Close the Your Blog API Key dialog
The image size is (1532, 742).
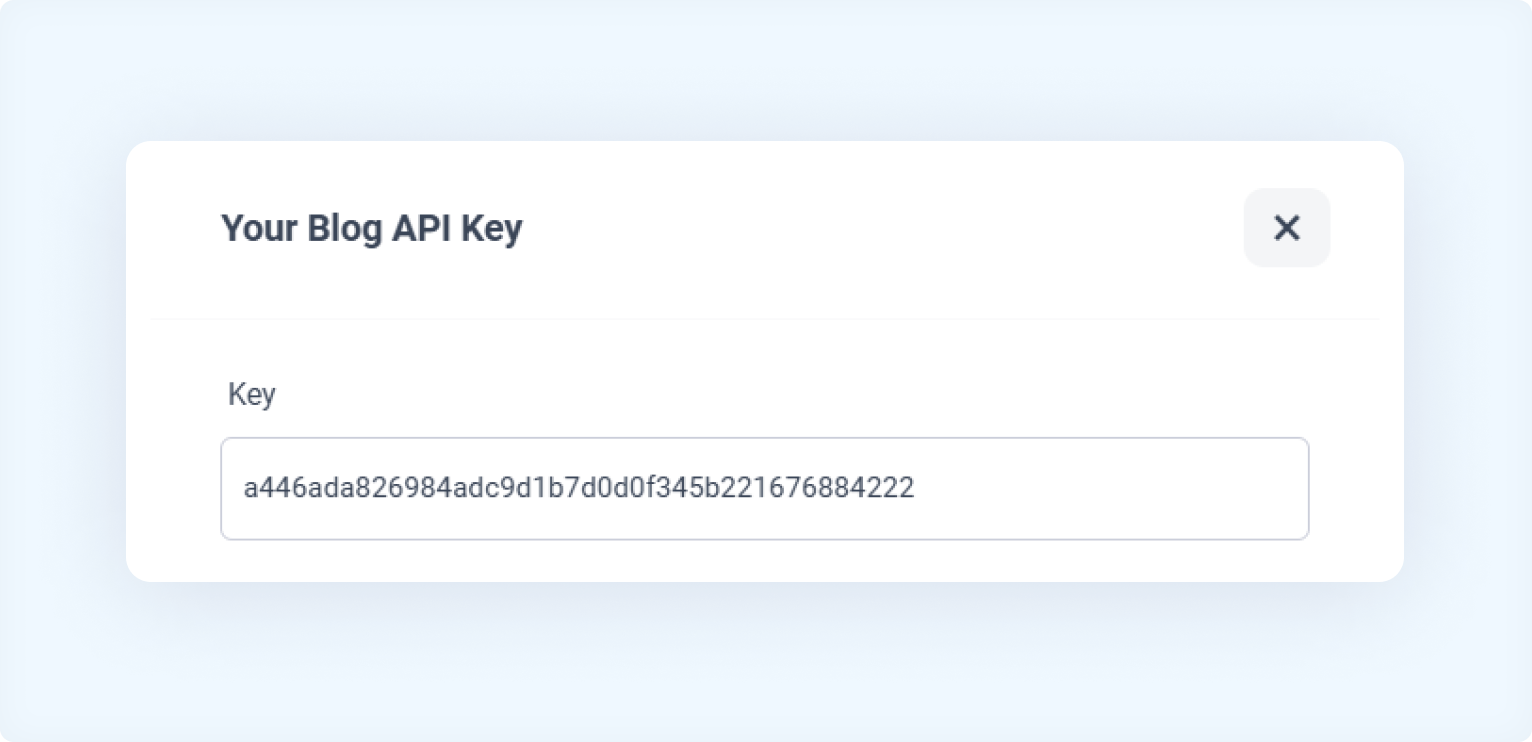tap(1286, 228)
